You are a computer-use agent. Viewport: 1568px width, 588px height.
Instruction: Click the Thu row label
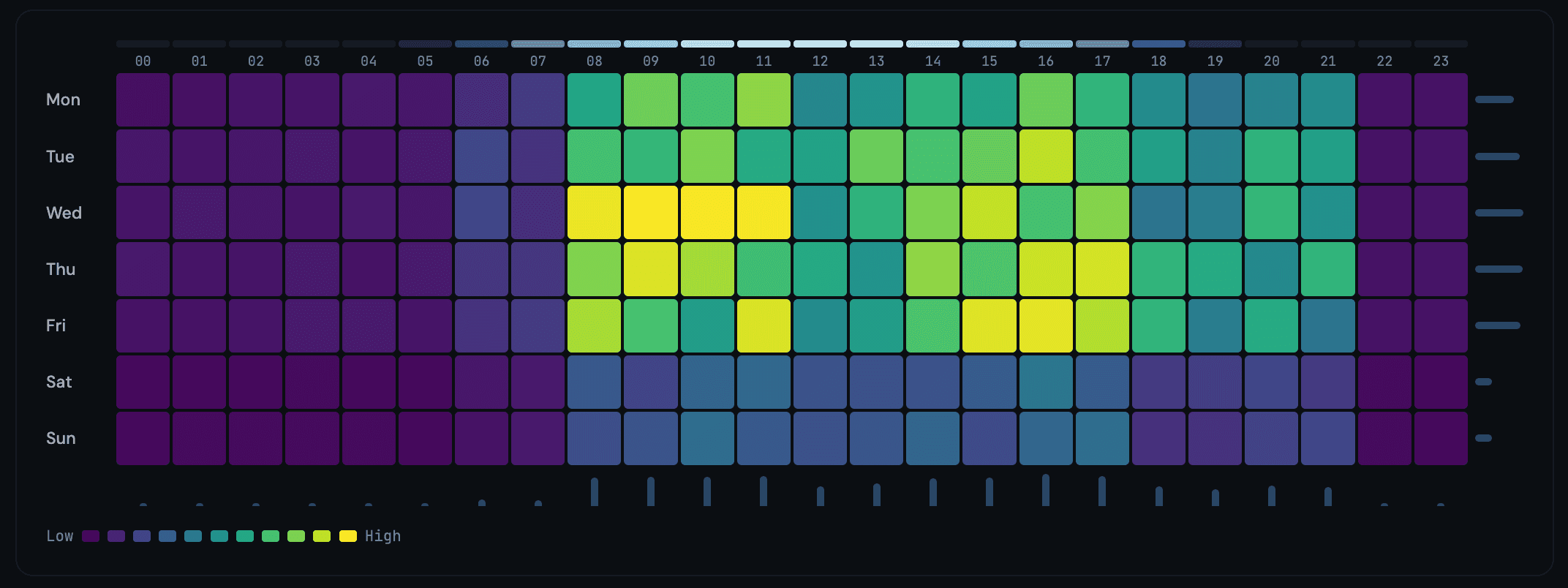61,269
